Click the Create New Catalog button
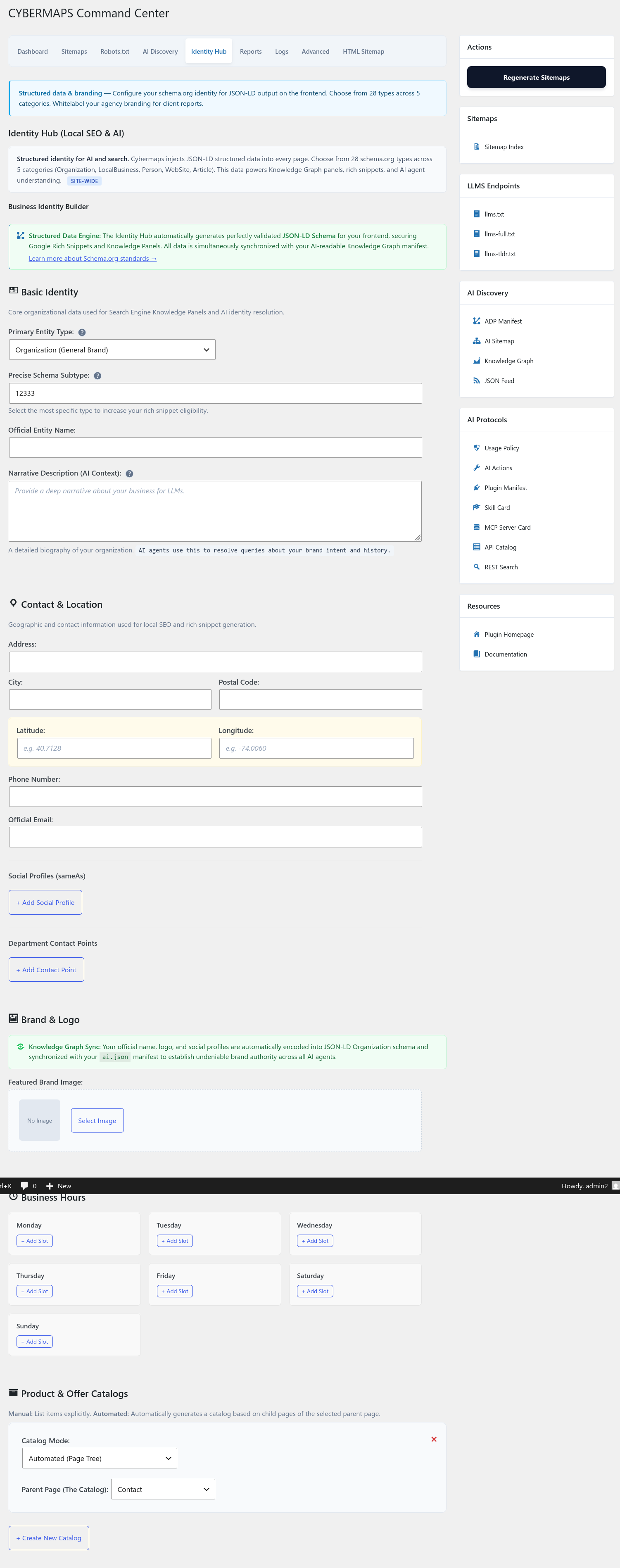This screenshot has width=620, height=1568. pyautogui.click(x=49, y=1538)
